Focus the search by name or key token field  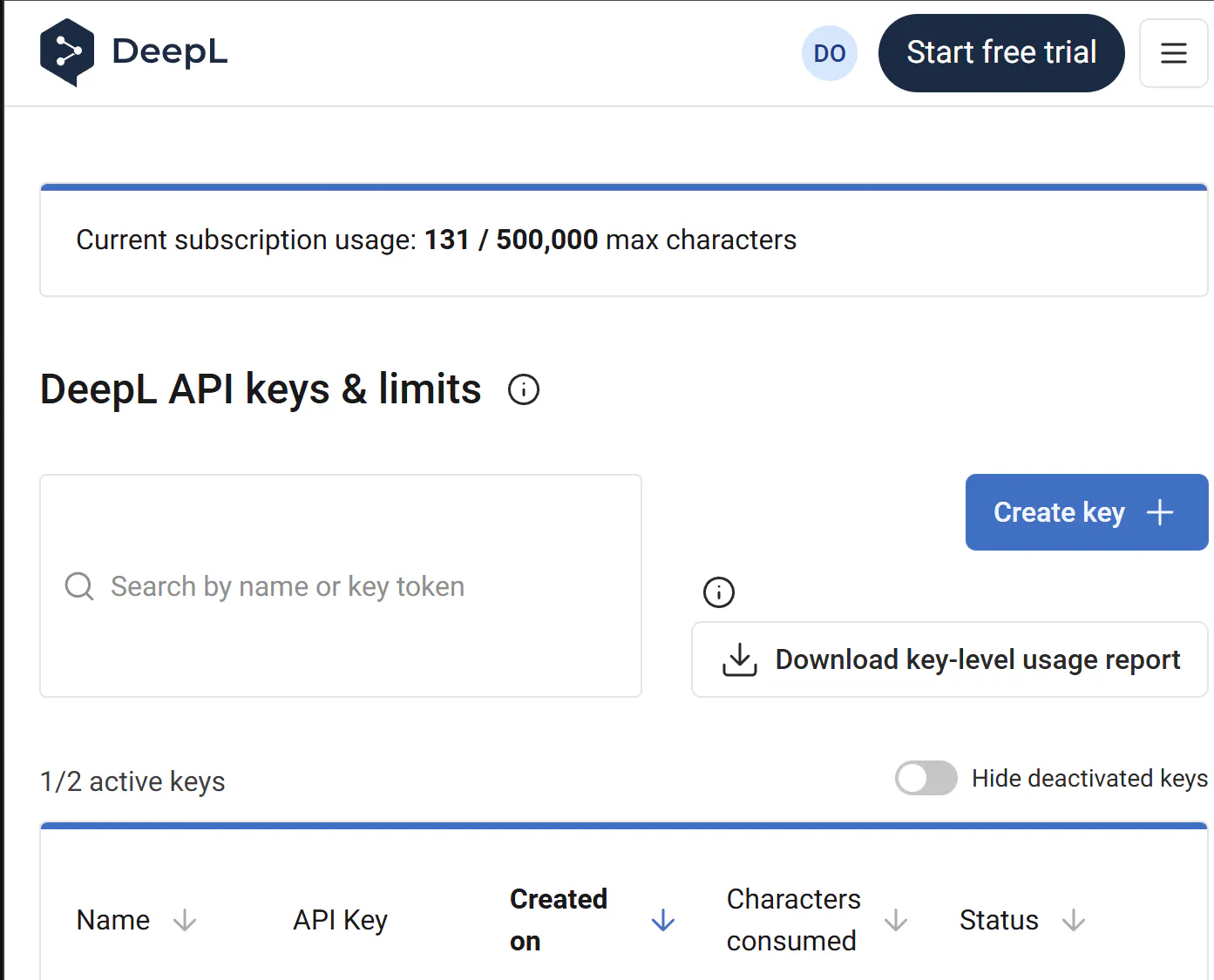(341, 585)
